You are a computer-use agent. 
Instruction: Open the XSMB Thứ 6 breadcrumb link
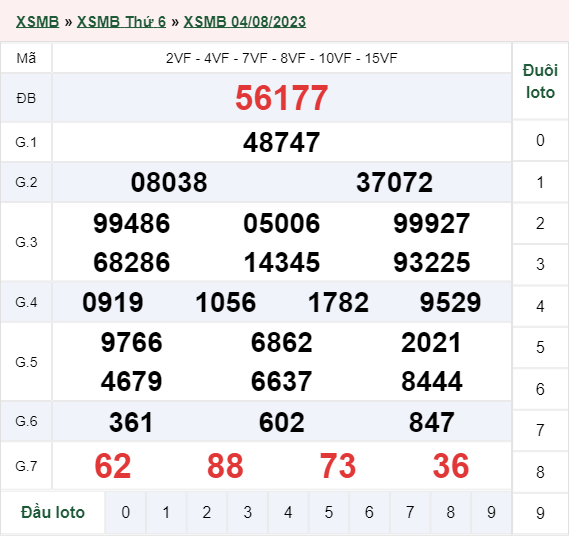(x=121, y=22)
